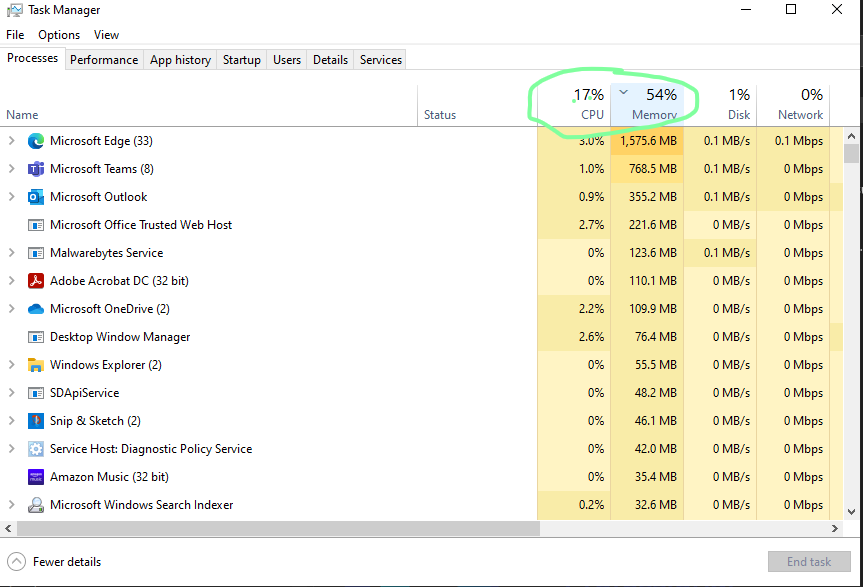Click the Snip & Sketch icon

click(36, 421)
